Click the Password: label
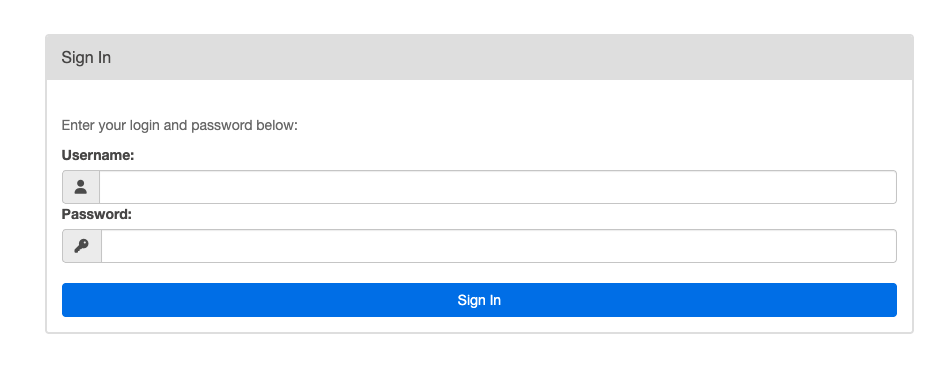950x377 pixels. (x=97, y=214)
